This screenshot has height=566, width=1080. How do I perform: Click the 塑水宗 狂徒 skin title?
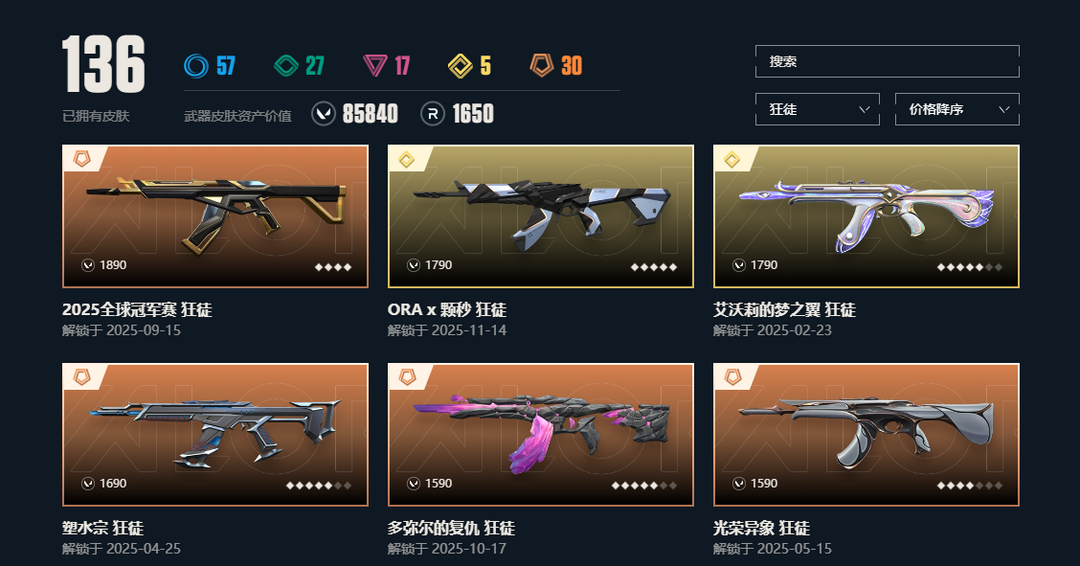point(103,528)
